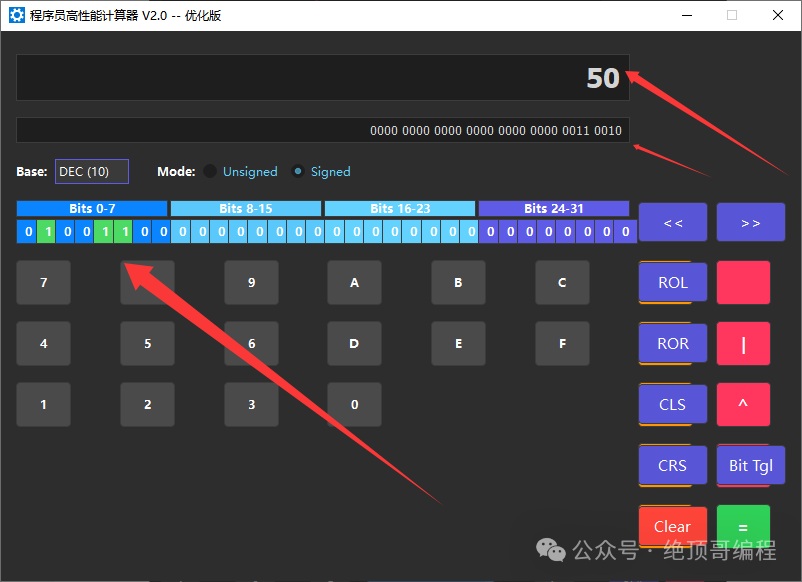Viewport: 802px width, 582px height.
Task: Toggle the first bit cell under Bits 8-15
Action: (x=183, y=232)
